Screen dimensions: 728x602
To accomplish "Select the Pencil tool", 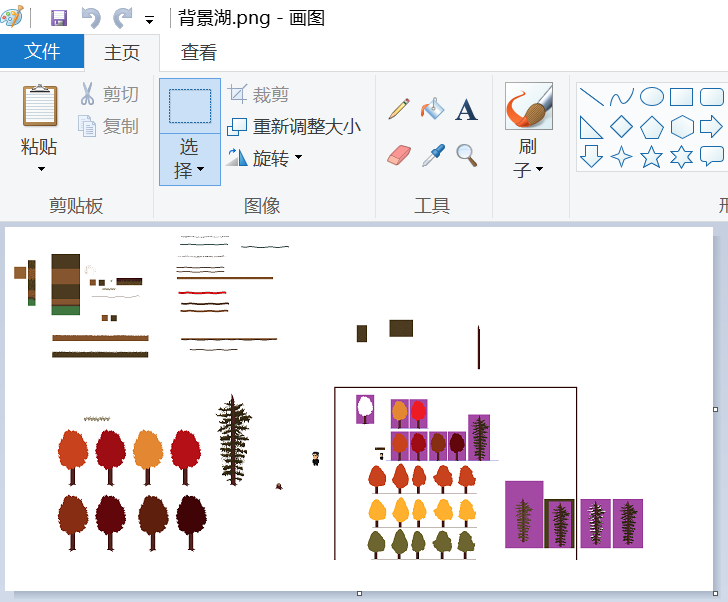I will tap(399, 109).
